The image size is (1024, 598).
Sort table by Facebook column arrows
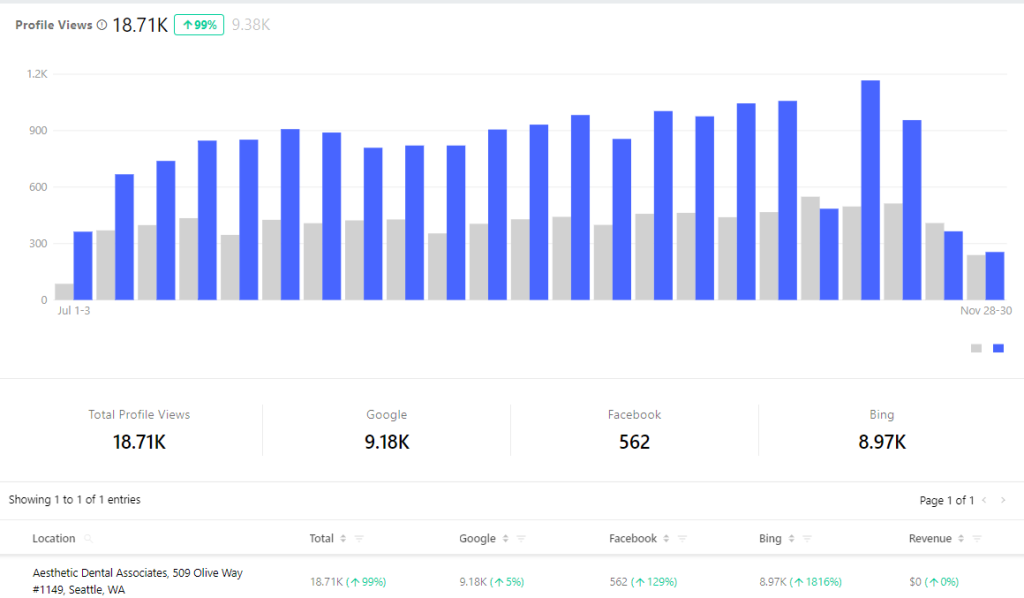click(x=666, y=539)
